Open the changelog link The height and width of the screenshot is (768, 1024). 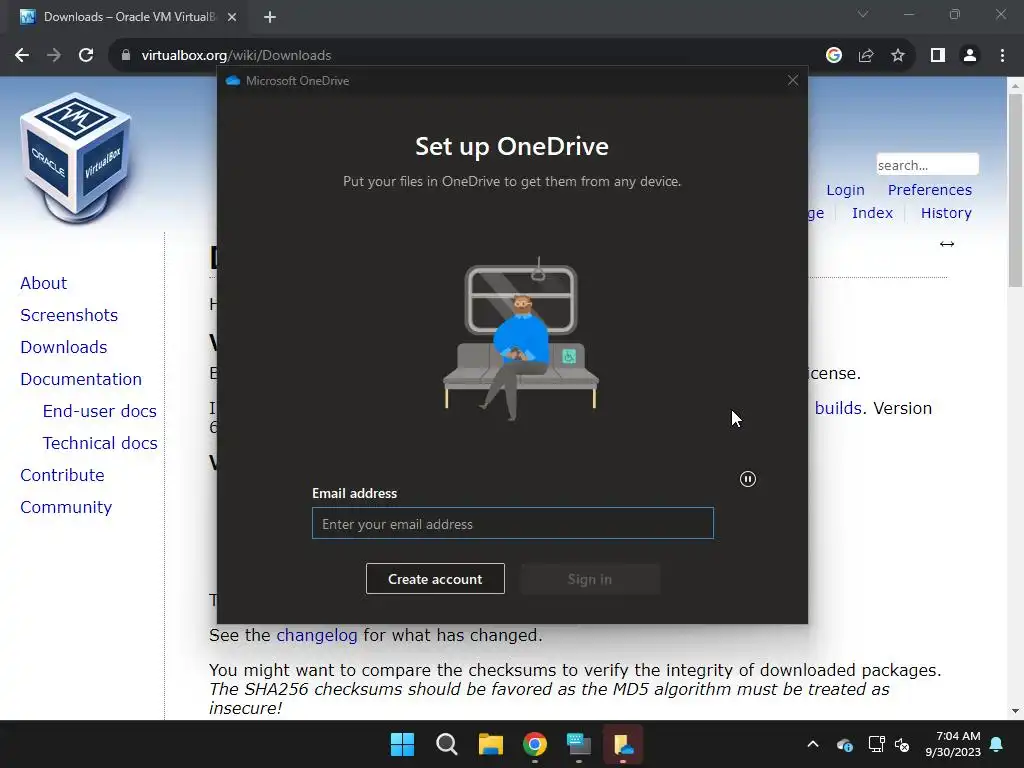point(317,635)
